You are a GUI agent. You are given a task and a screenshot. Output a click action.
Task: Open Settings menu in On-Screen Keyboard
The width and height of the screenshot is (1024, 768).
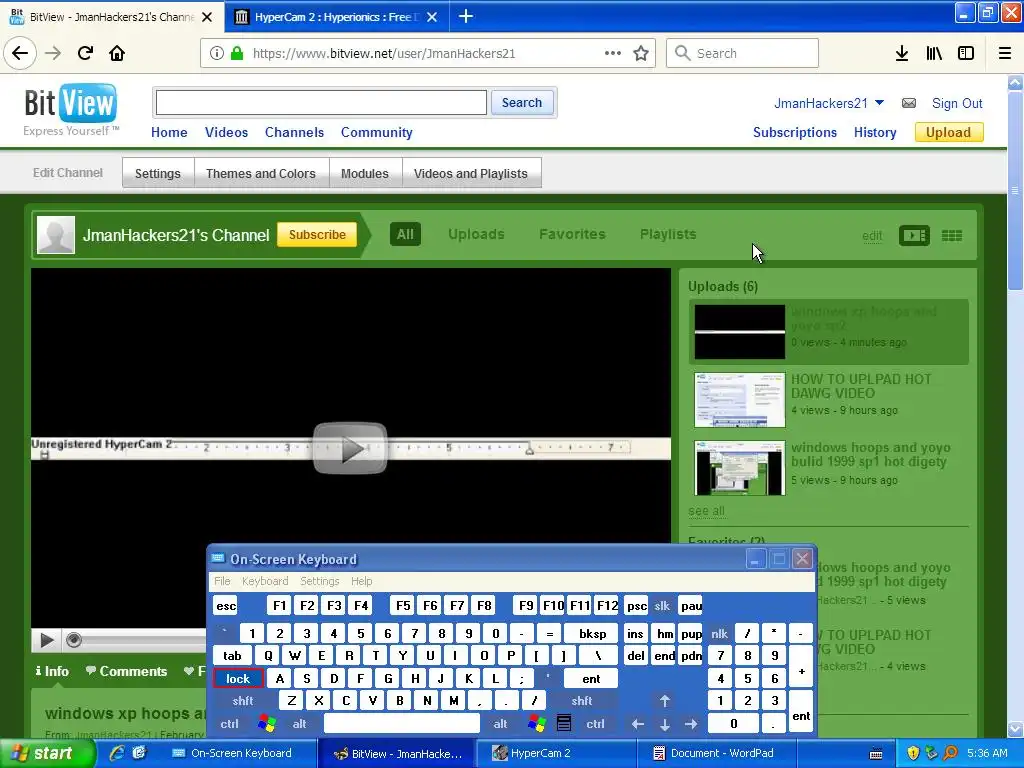tap(319, 581)
